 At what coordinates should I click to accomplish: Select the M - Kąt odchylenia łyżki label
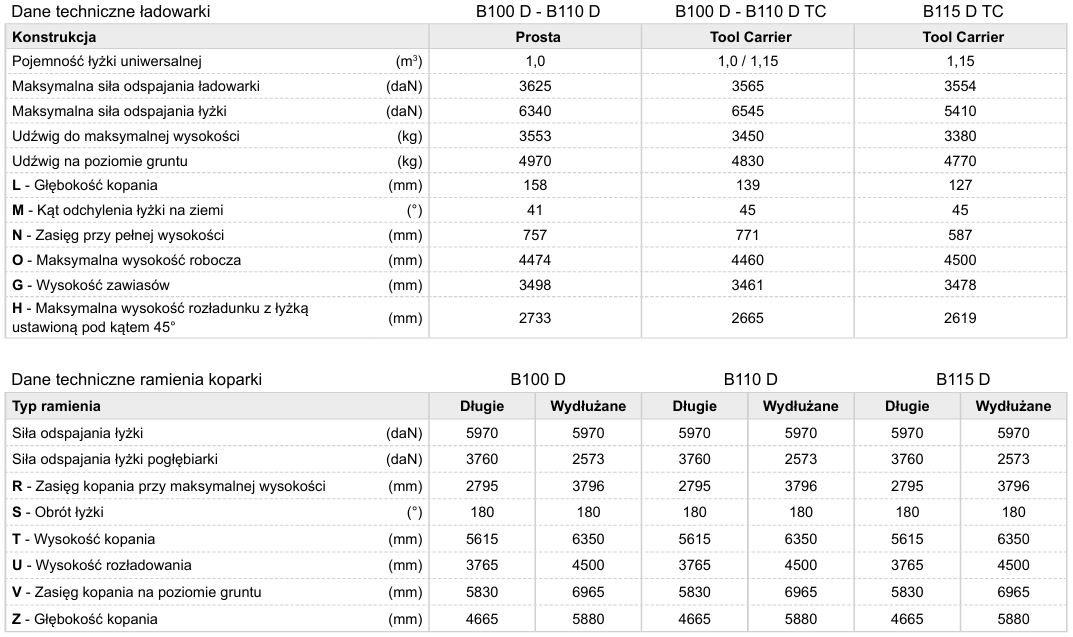tap(118, 210)
